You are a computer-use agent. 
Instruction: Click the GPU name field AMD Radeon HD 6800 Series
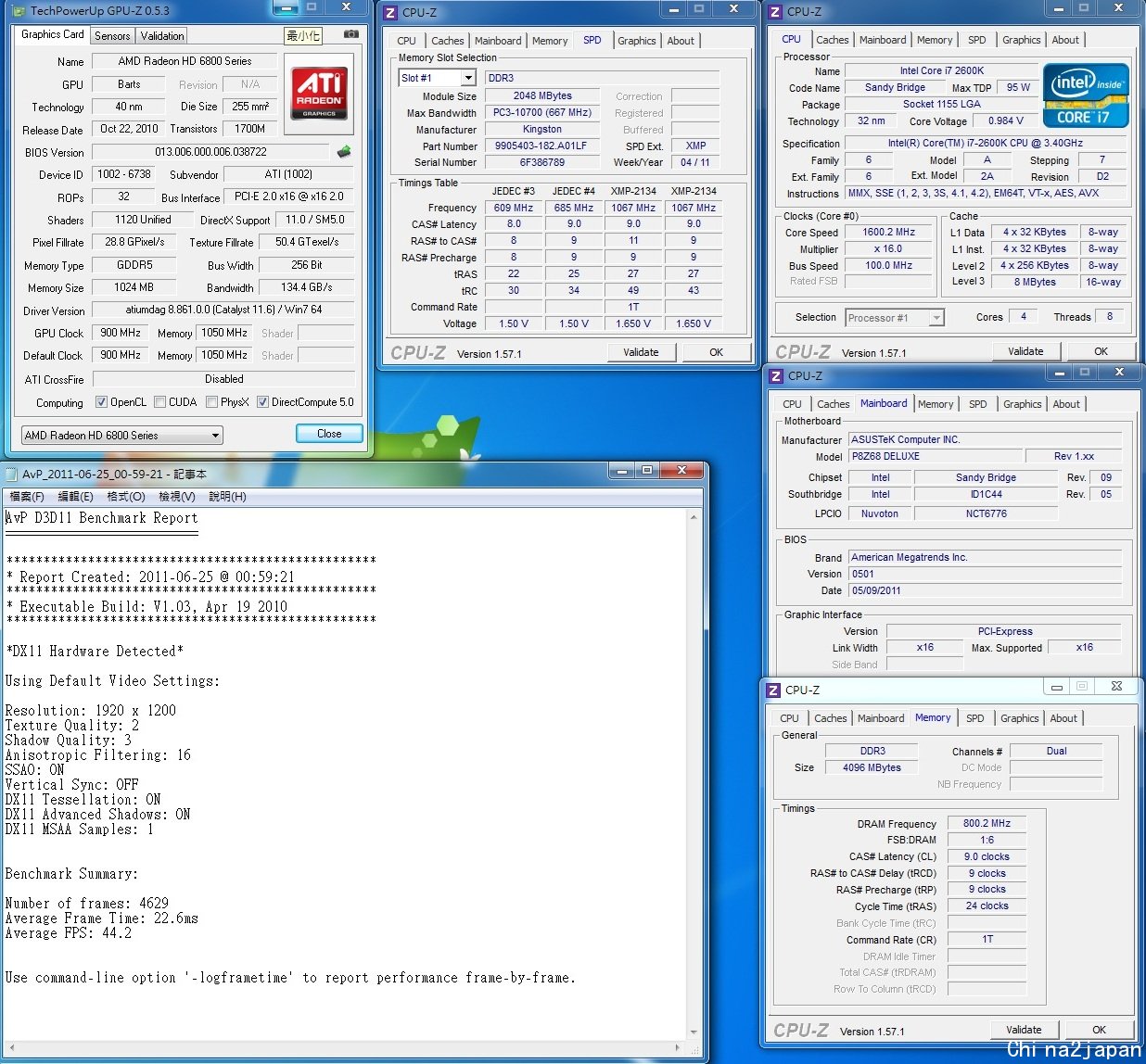[185, 61]
